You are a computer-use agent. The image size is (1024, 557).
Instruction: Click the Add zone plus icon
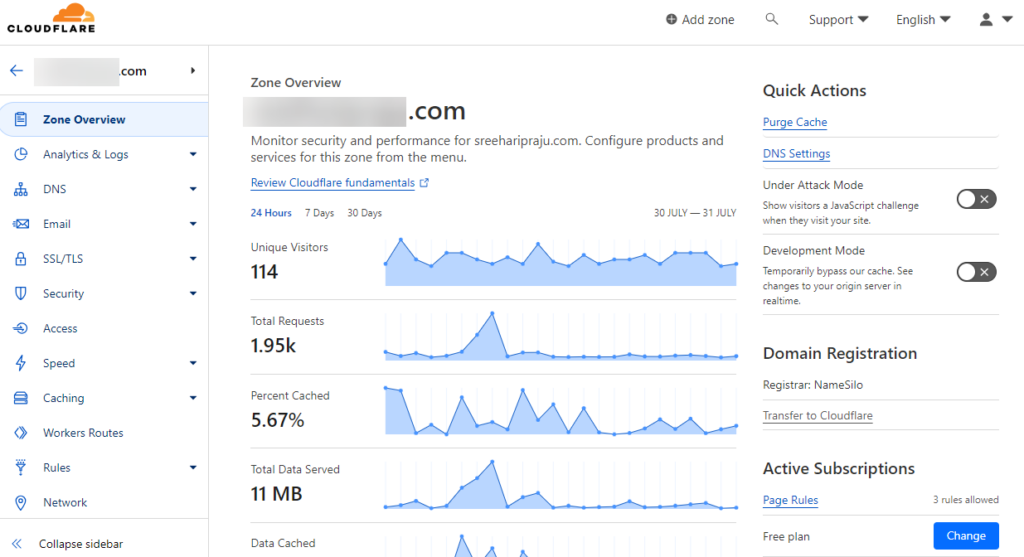click(x=671, y=20)
